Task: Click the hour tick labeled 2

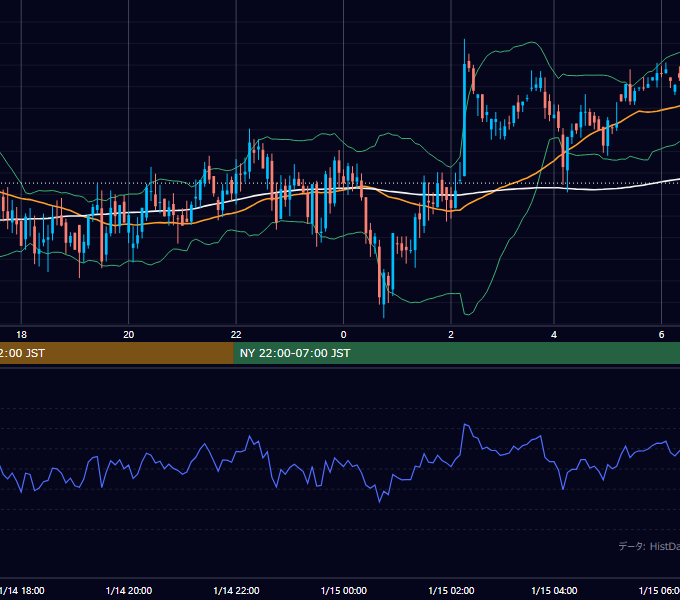Action: point(451,334)
